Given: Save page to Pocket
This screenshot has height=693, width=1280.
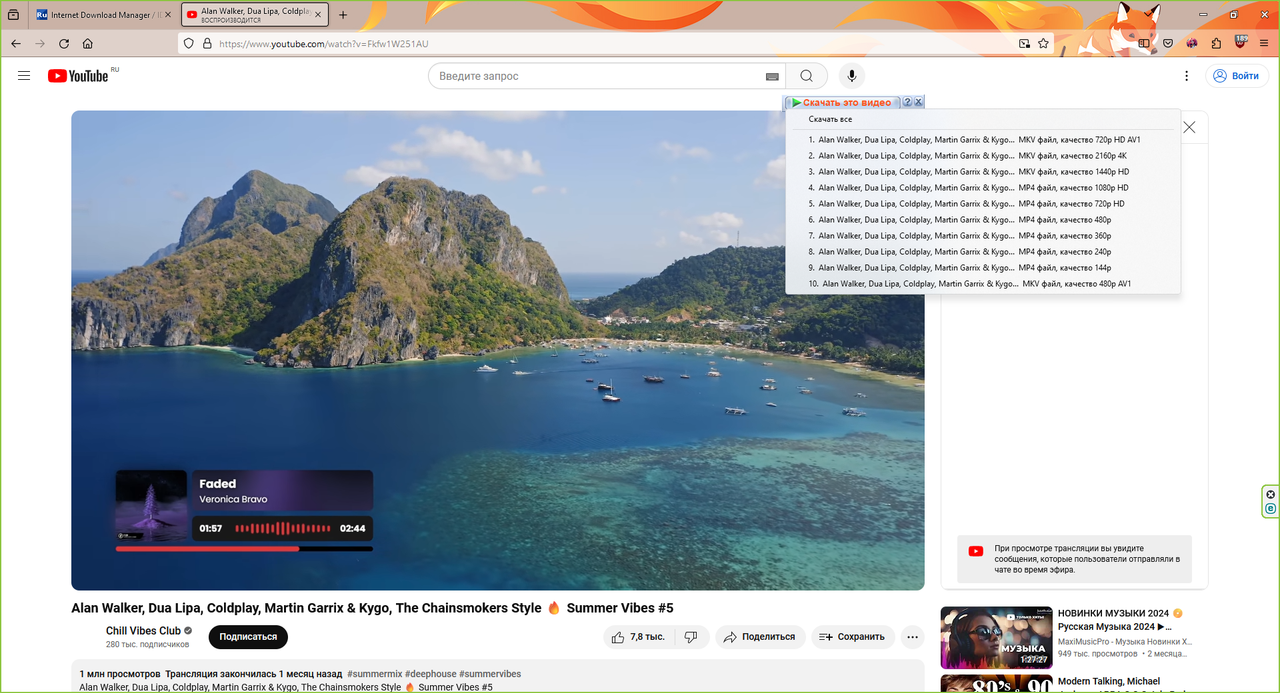Looking at the screenshot, I should 1168,44.
